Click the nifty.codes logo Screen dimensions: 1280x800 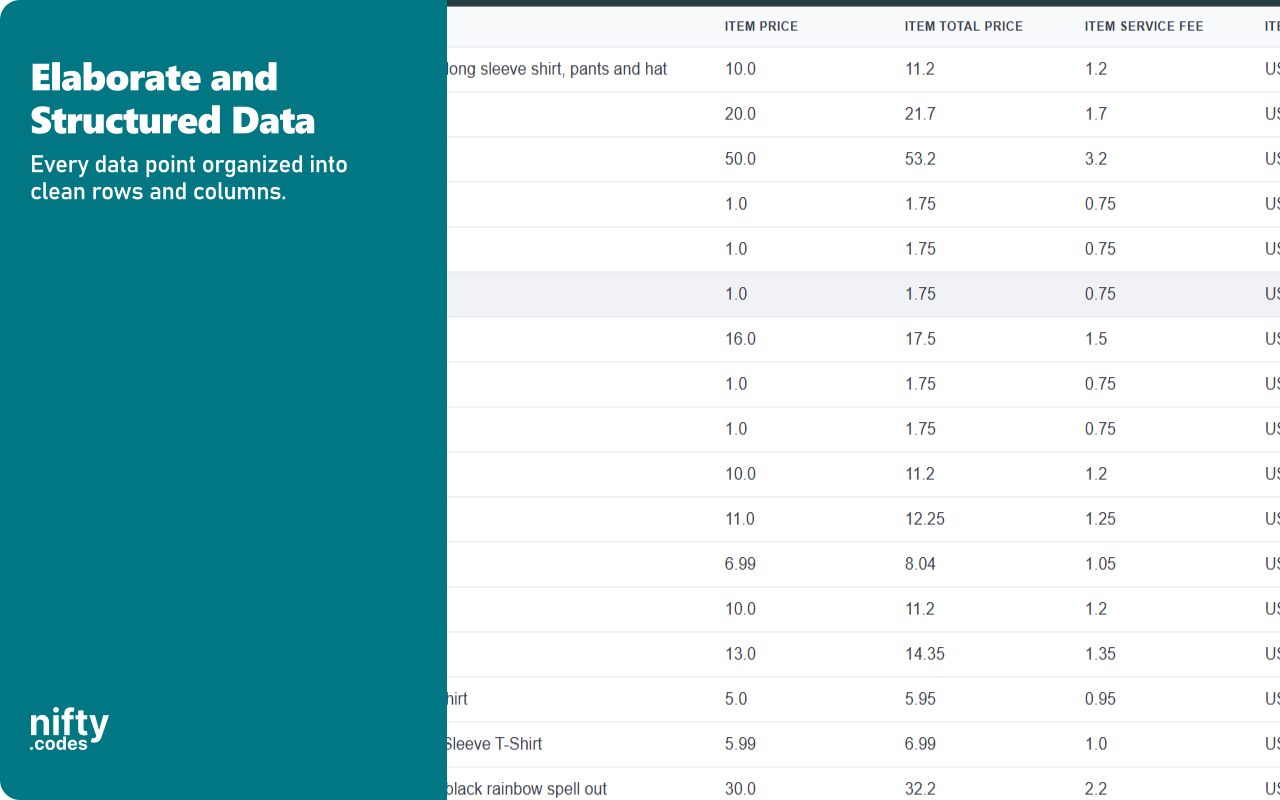[x=69, y=730]
